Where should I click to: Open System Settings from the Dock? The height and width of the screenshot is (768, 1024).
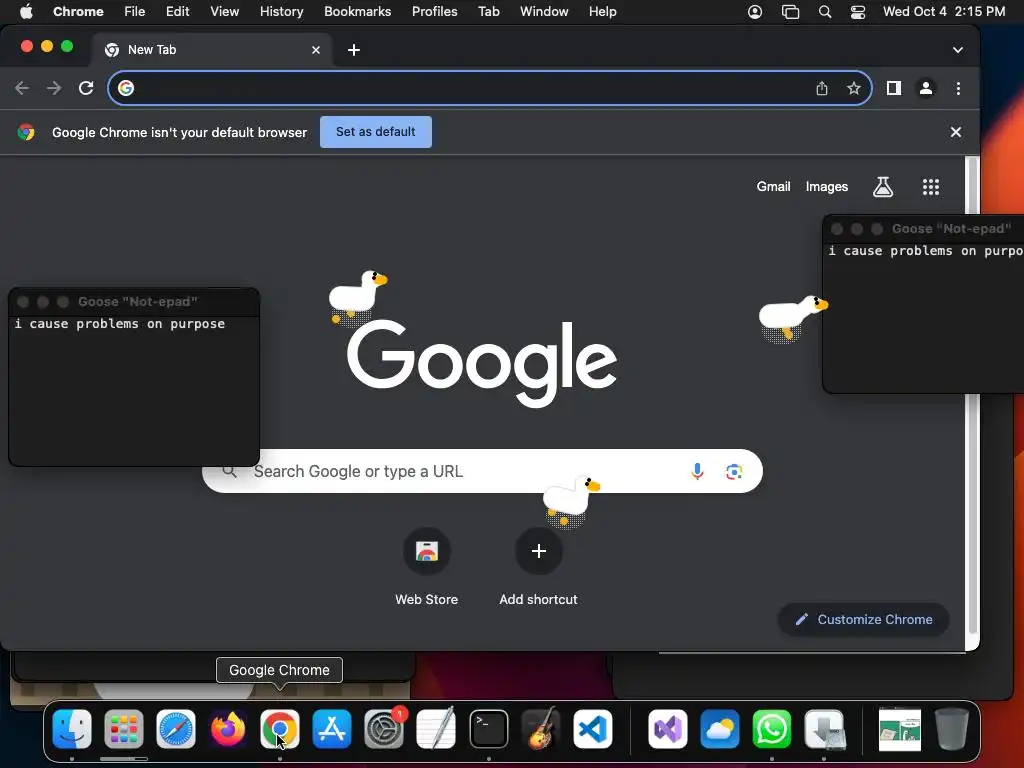click(384, 729)
